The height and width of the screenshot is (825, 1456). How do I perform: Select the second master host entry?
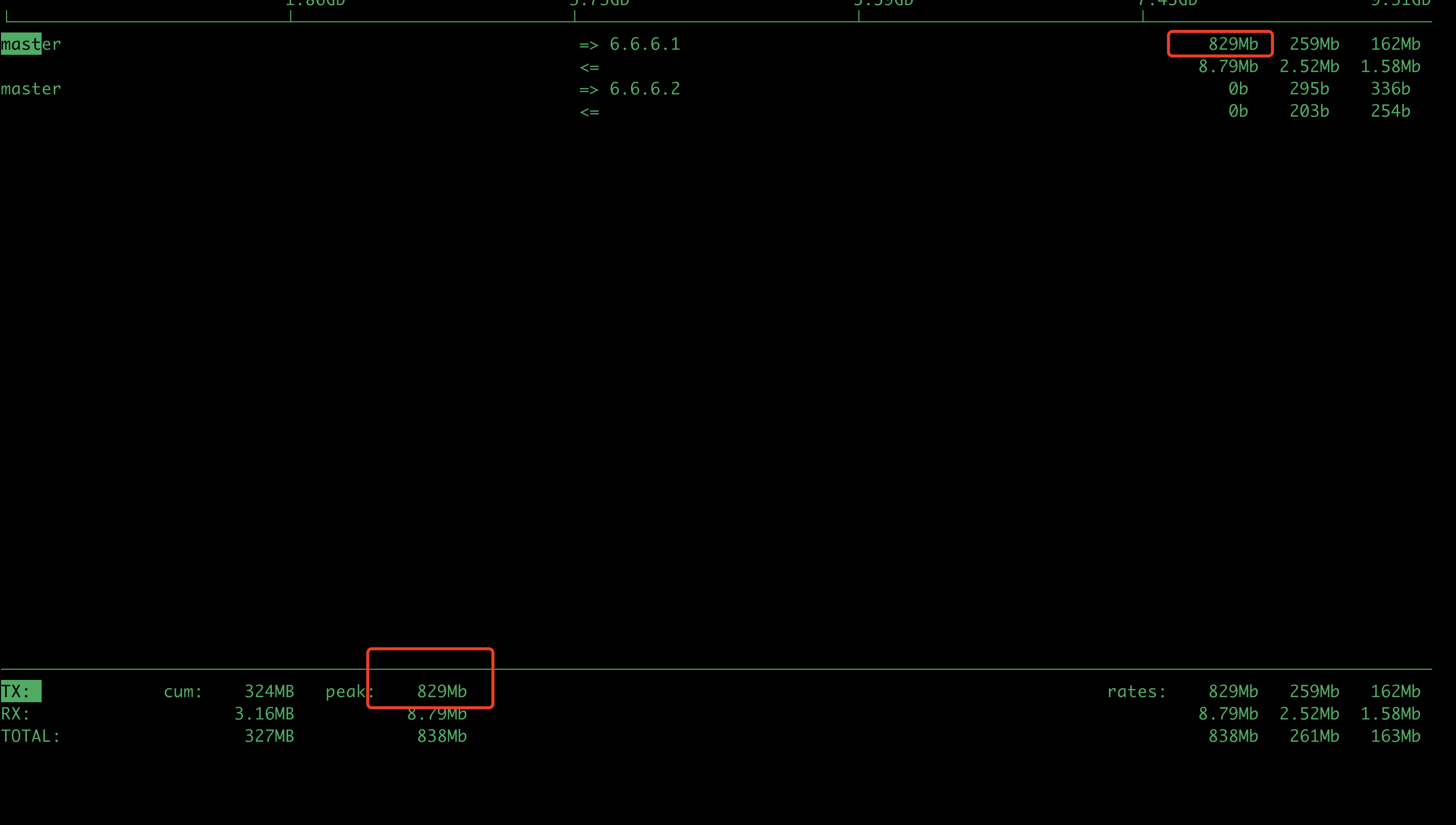30,89
